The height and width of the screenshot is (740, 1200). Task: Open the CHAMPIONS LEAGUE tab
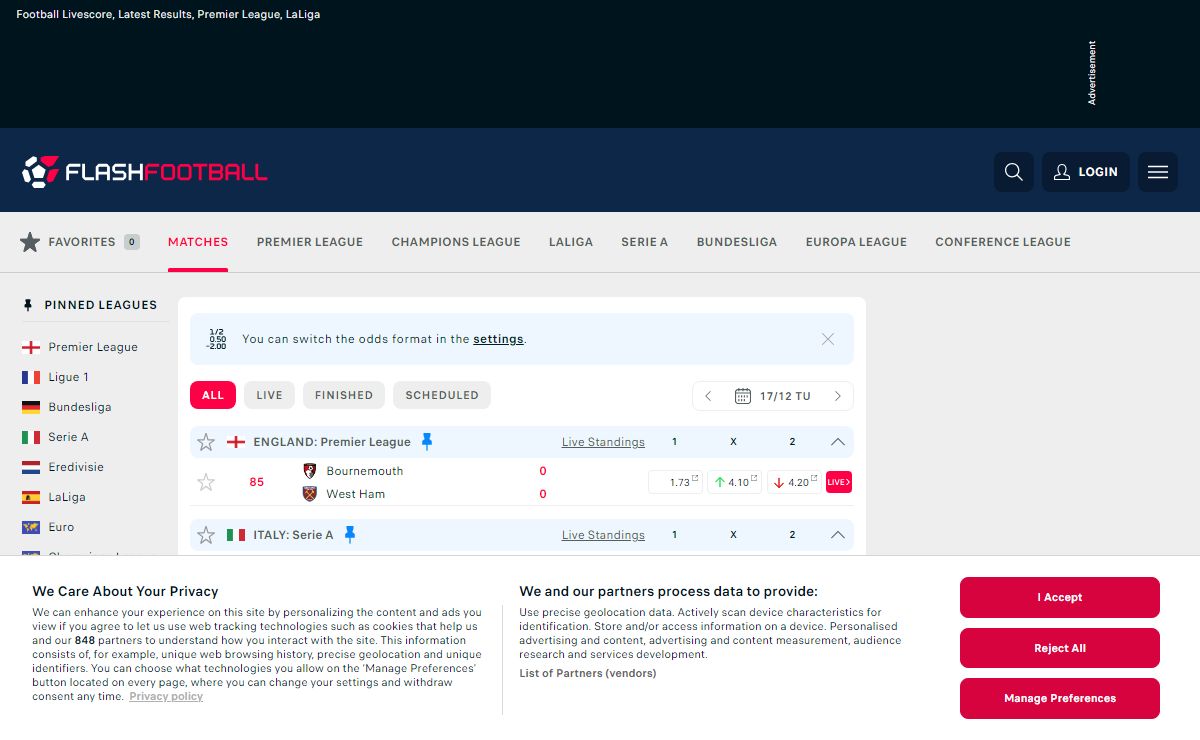456,242
